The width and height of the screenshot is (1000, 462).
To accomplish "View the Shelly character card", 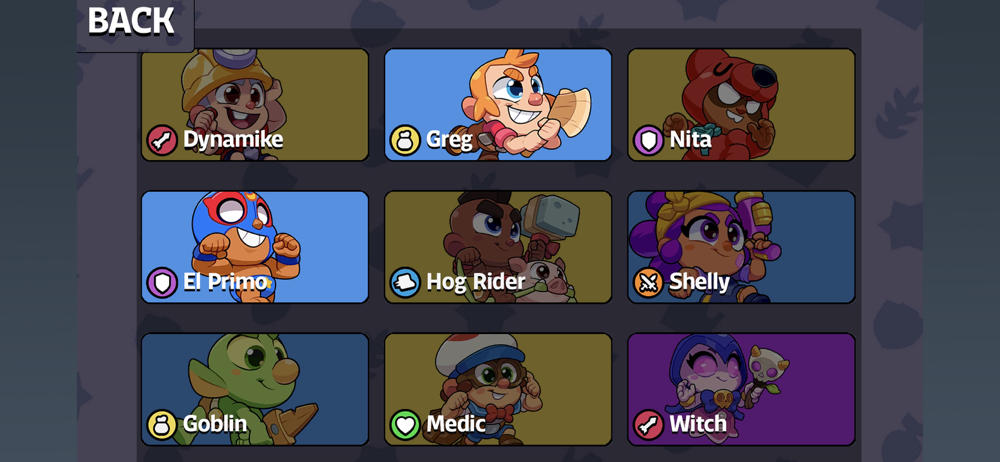I will click(741, 247).
